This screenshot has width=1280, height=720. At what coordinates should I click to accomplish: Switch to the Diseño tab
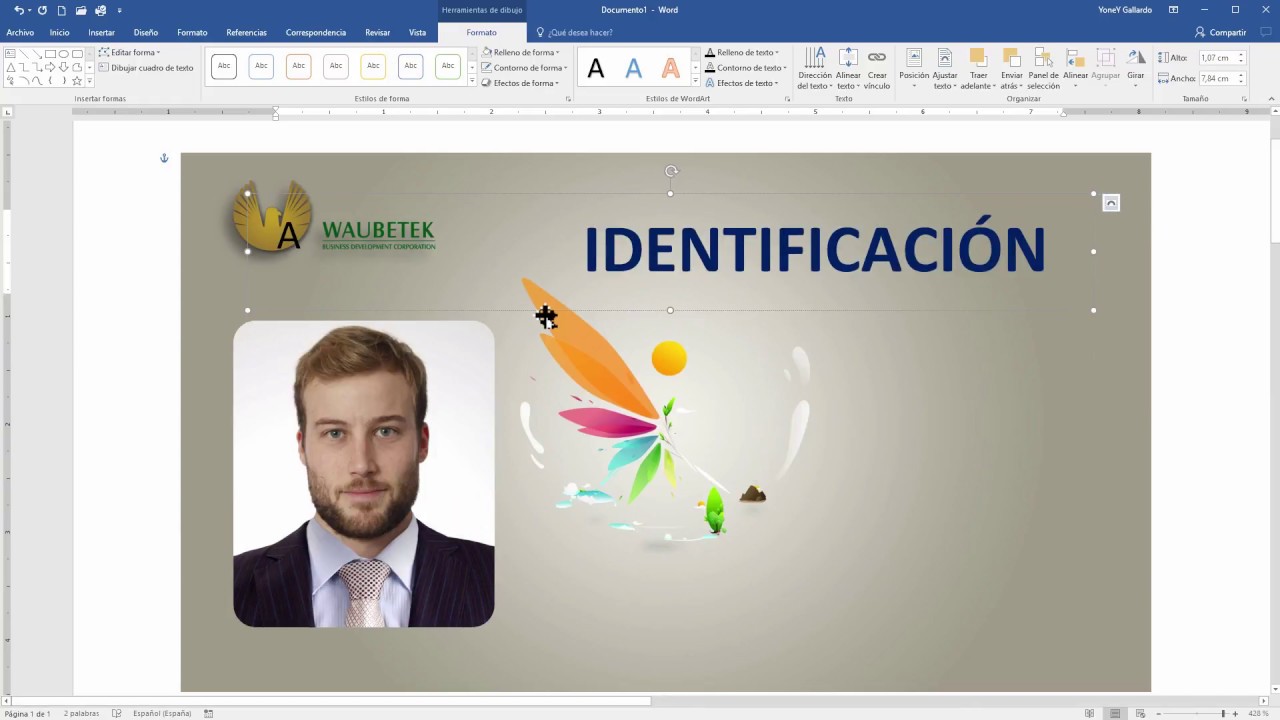(x=146, y=32)
